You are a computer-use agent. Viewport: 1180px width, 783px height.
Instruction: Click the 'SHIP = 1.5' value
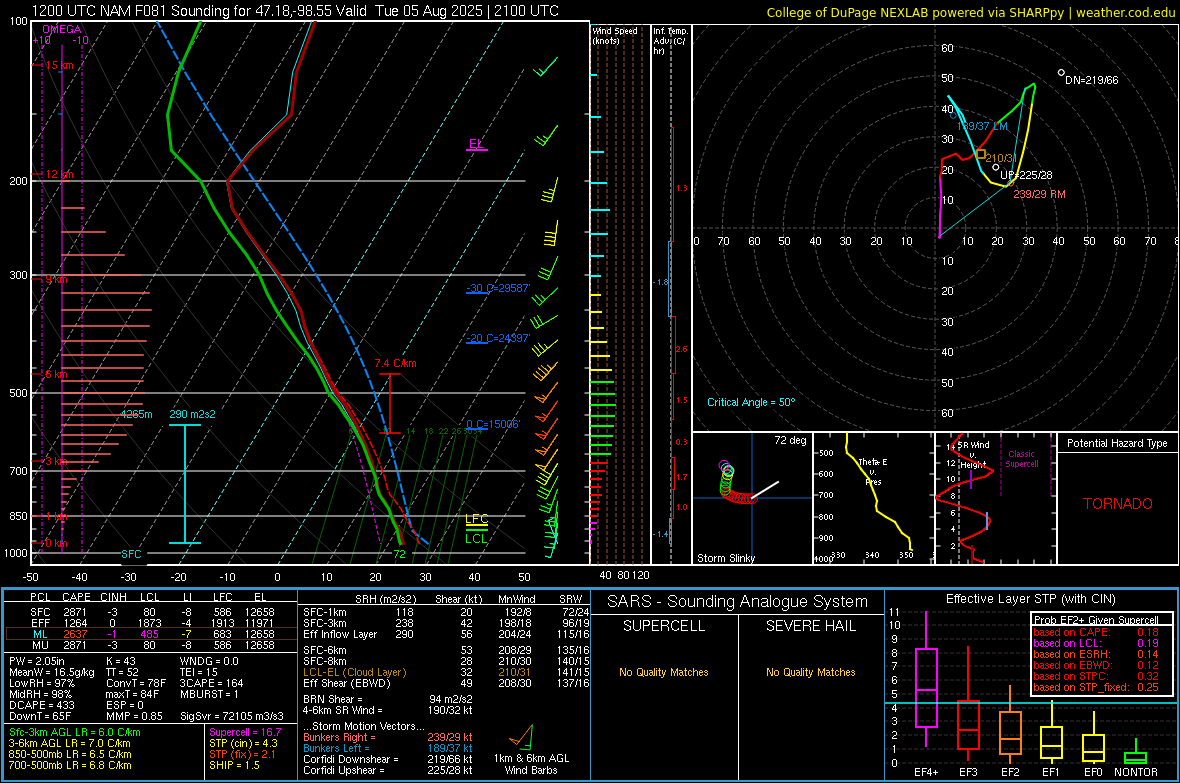(234, 765)
